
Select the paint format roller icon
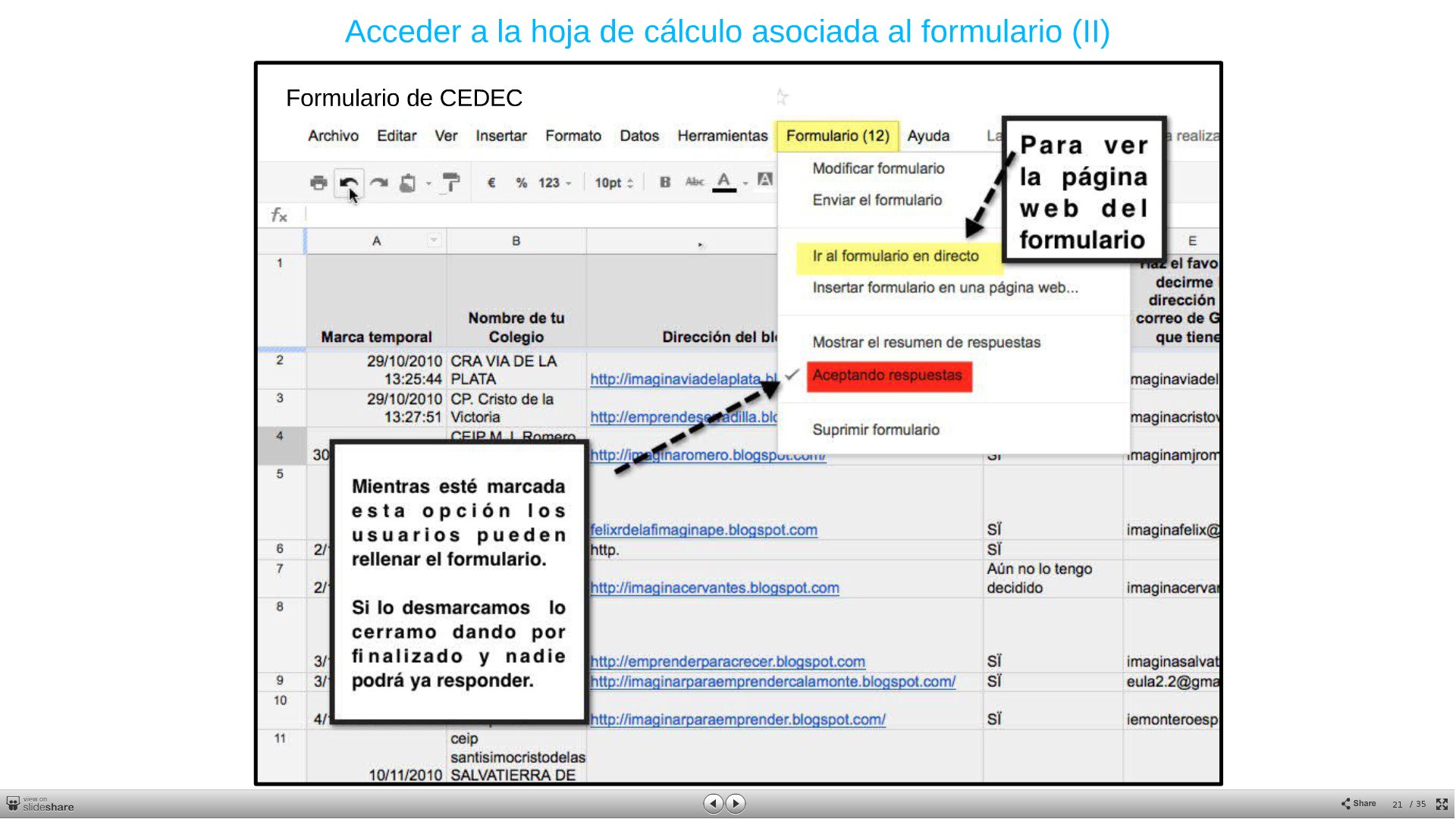pyautogui.click(x=450, y=183)
